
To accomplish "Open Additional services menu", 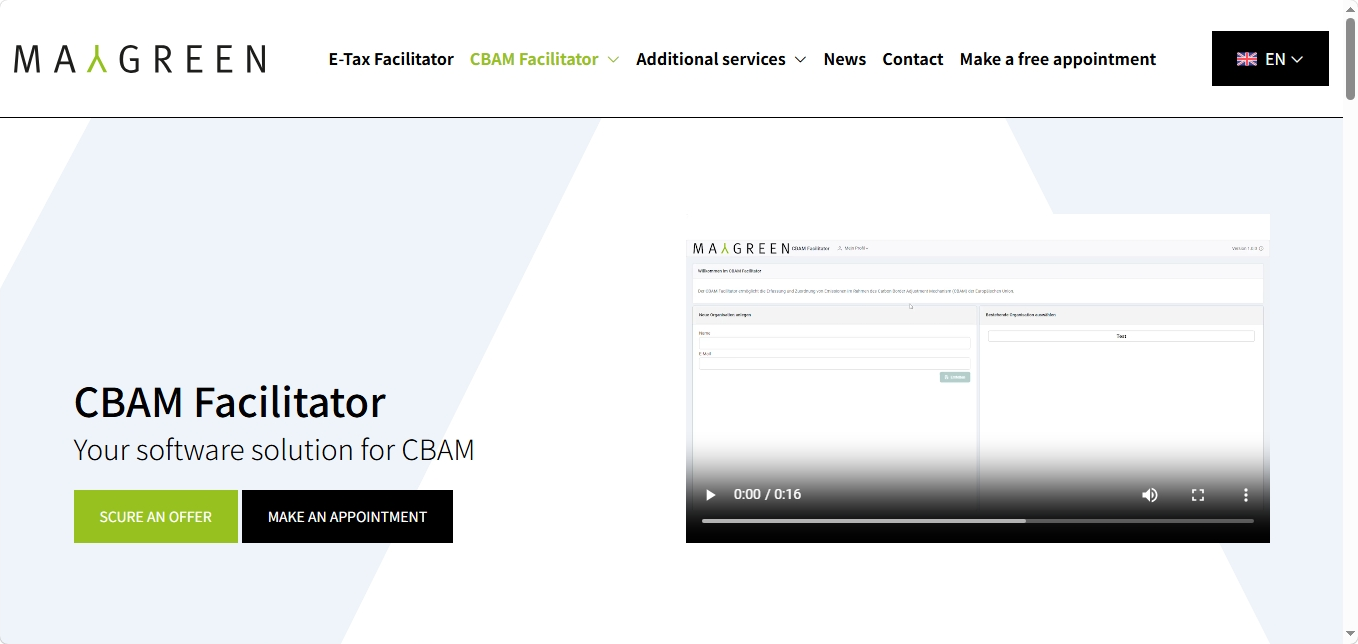I will point(711,59).
